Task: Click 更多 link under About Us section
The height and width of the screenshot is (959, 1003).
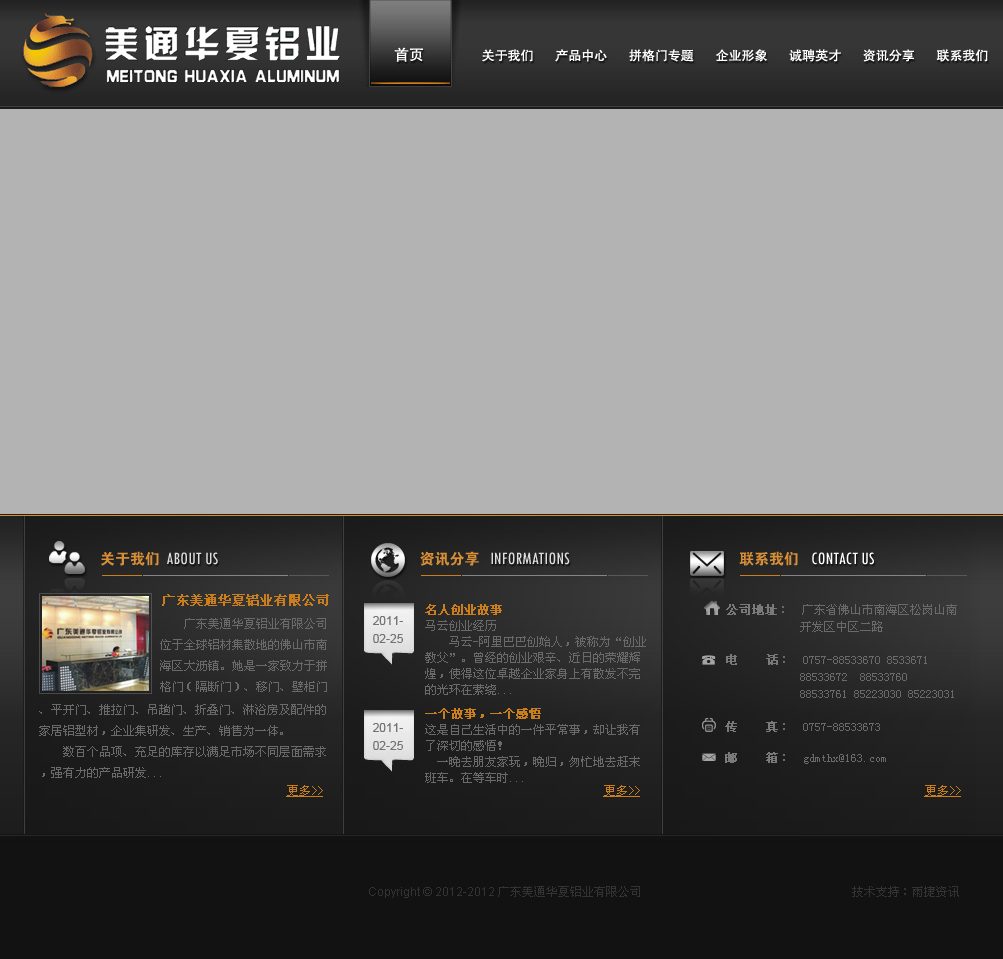Action: pos(304,790)
